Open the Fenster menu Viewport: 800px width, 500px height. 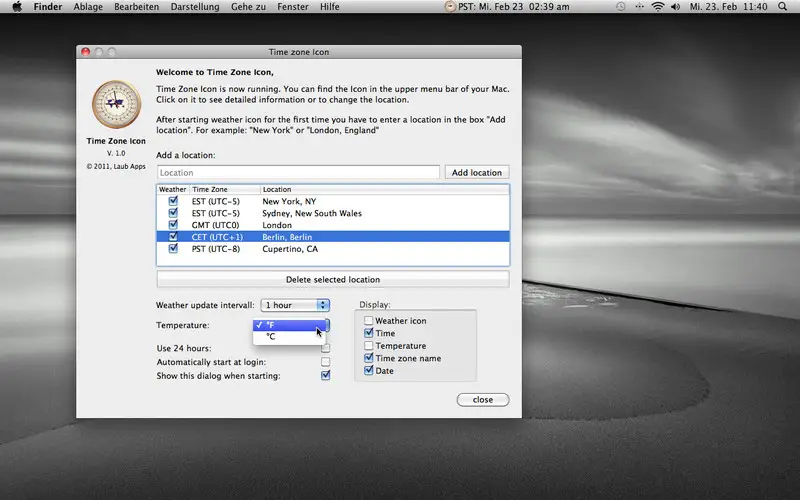[293, 7]
